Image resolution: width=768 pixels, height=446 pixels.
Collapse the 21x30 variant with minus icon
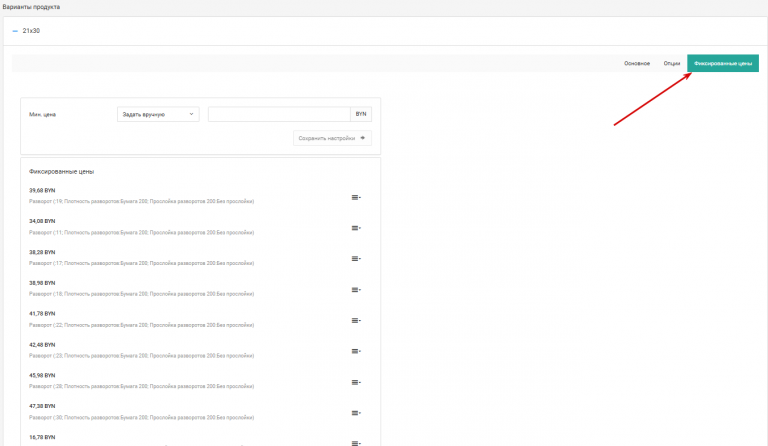click(15, 31)
